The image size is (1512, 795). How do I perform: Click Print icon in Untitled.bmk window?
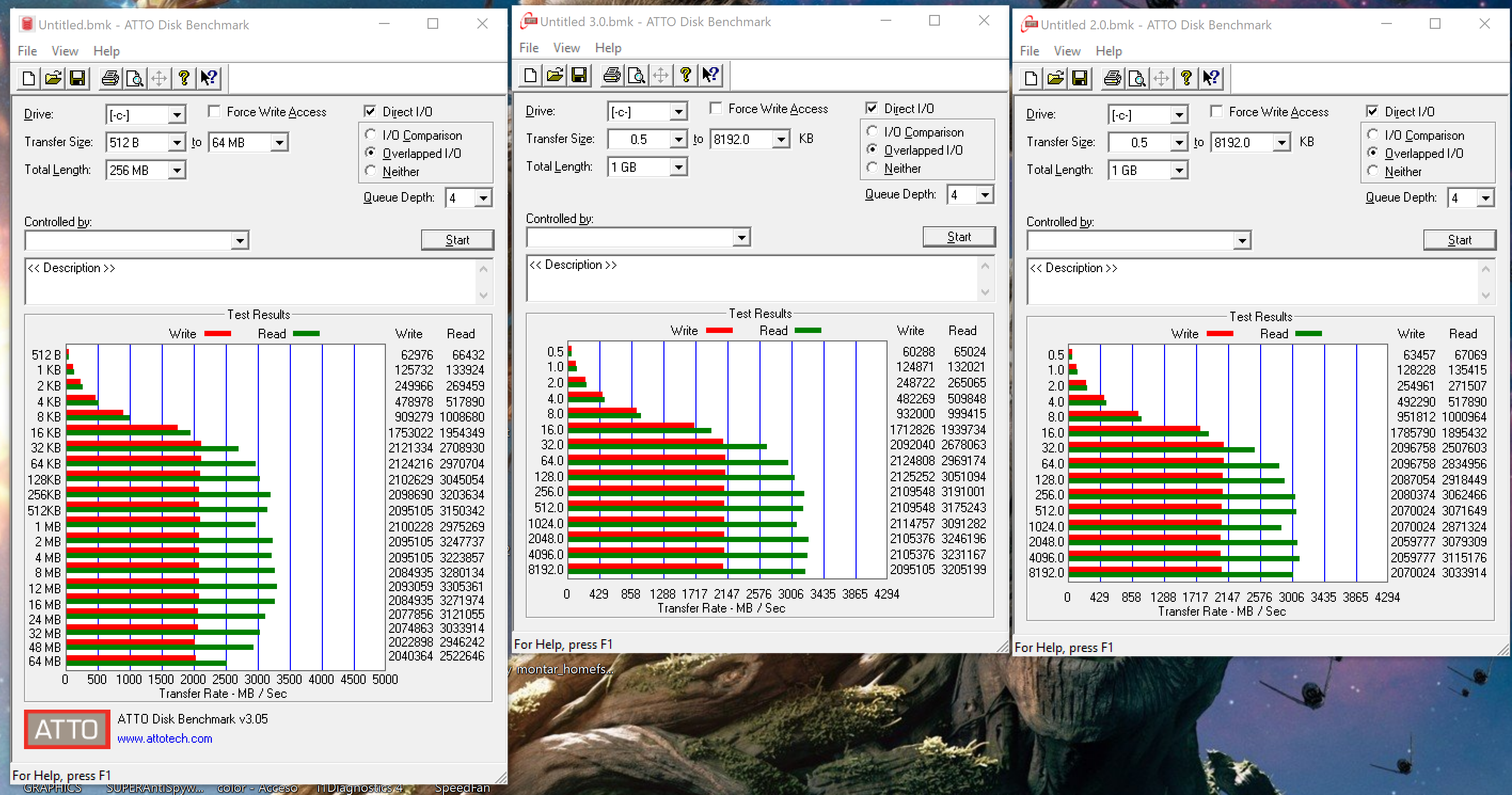(110, 78)
